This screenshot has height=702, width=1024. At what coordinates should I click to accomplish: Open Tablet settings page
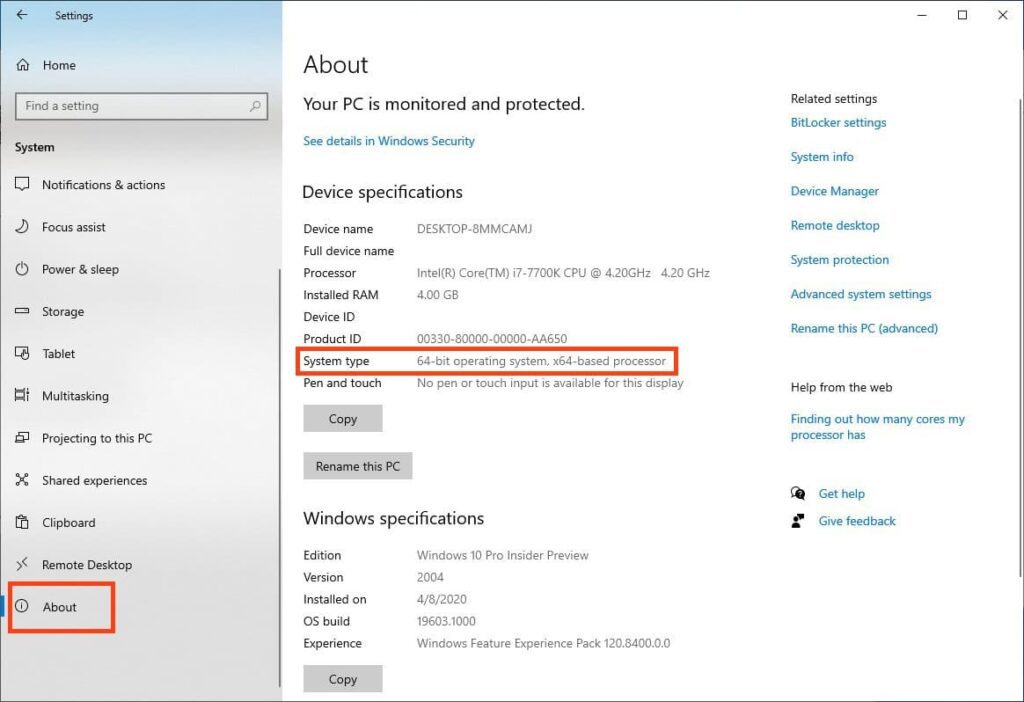click(x=58, y=354)
